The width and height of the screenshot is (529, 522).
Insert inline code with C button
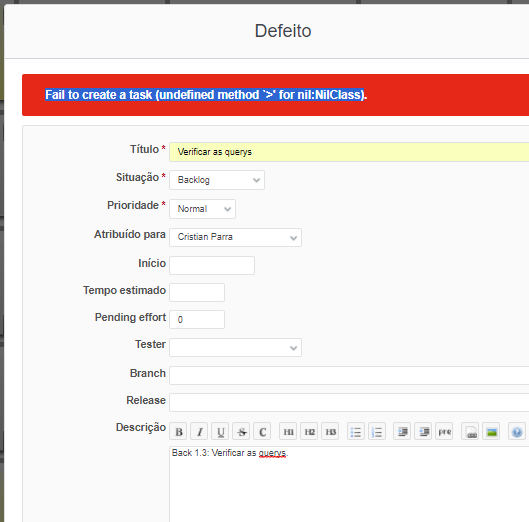pyautogui.click(x=262, y=431)
